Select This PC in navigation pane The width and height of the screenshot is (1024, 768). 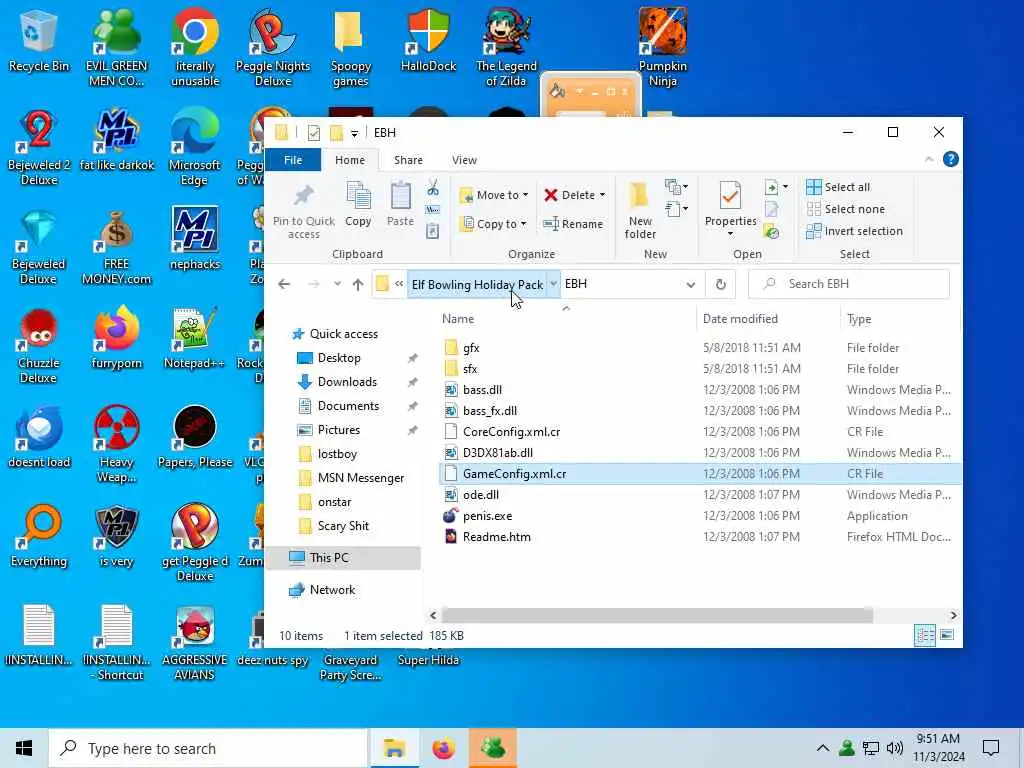(x=342, y=558)
